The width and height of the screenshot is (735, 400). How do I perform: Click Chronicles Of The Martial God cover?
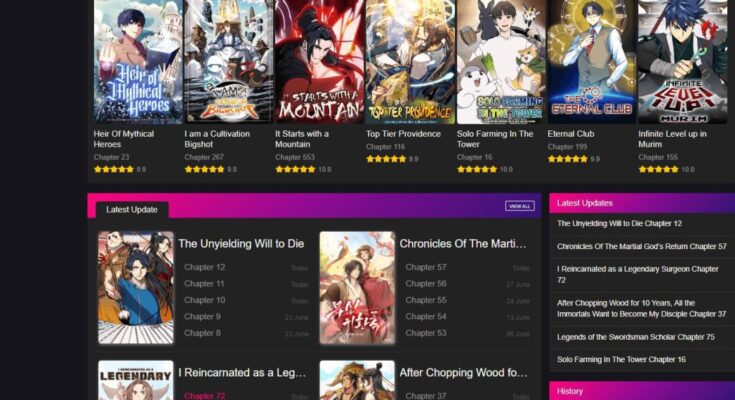point(357,287)
